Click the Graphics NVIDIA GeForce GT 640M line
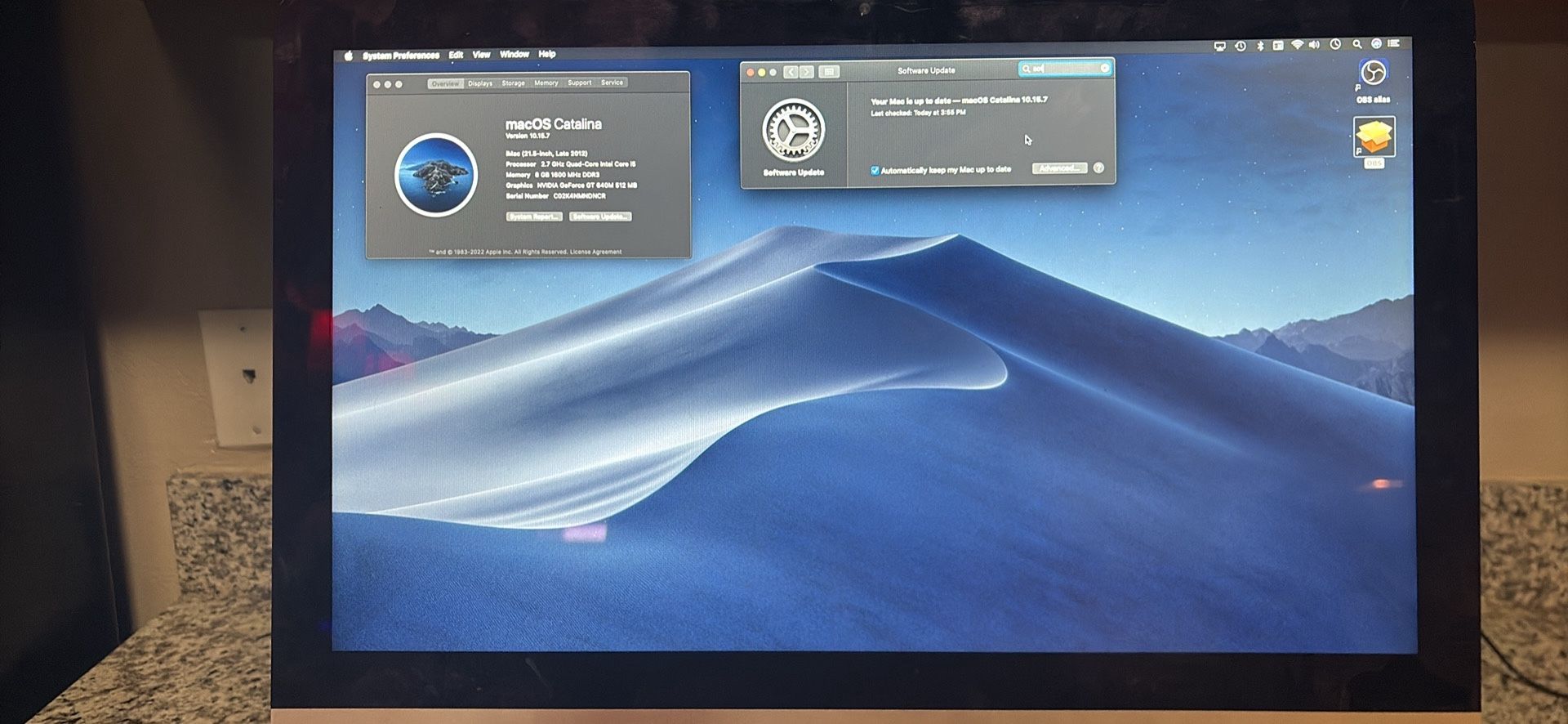Image resolution: width=1568 pixels, height=724 pixels. [571, 185]
